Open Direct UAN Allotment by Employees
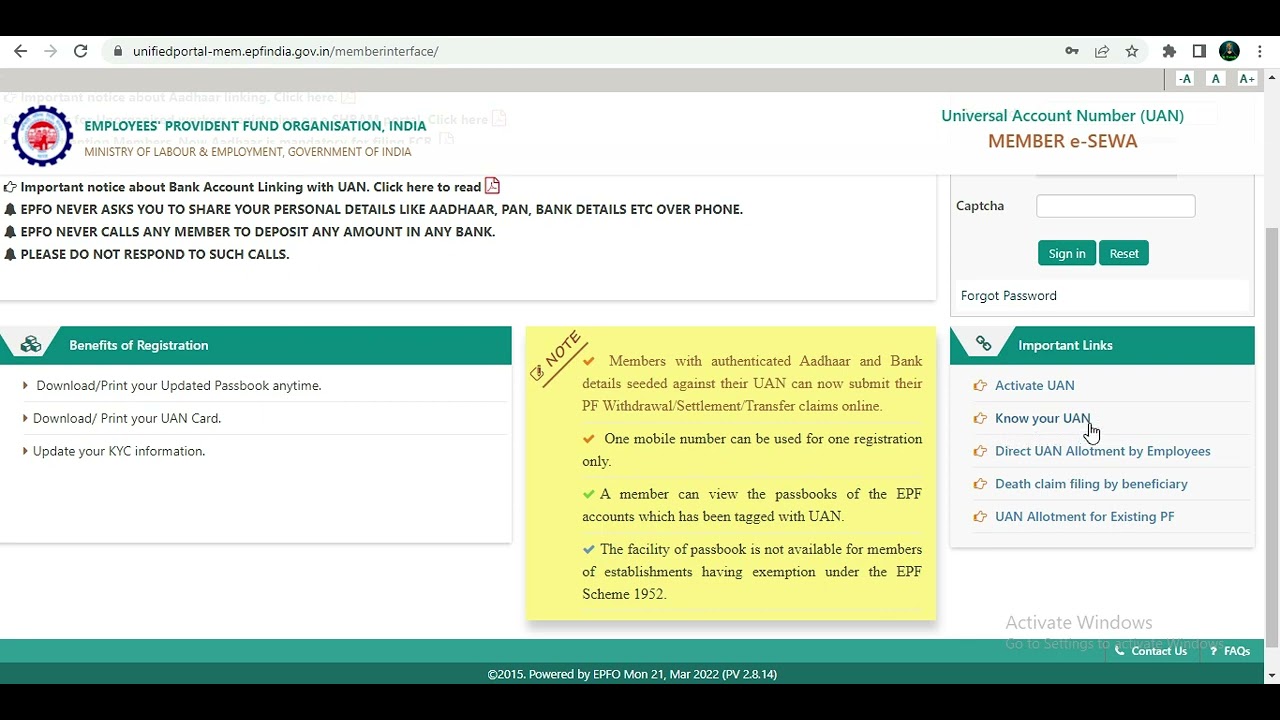The width and height of the screenshot is (1280, 720). (1102, 451)
